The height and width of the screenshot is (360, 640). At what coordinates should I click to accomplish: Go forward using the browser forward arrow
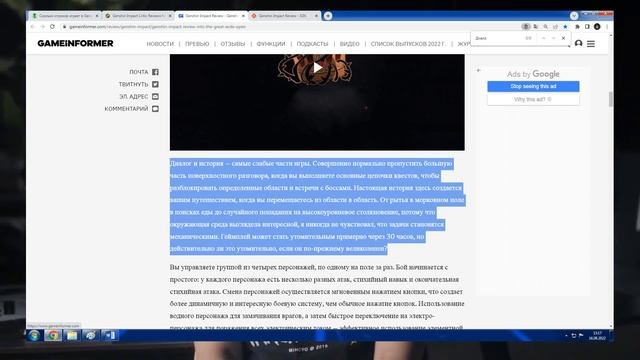point(42,27)
